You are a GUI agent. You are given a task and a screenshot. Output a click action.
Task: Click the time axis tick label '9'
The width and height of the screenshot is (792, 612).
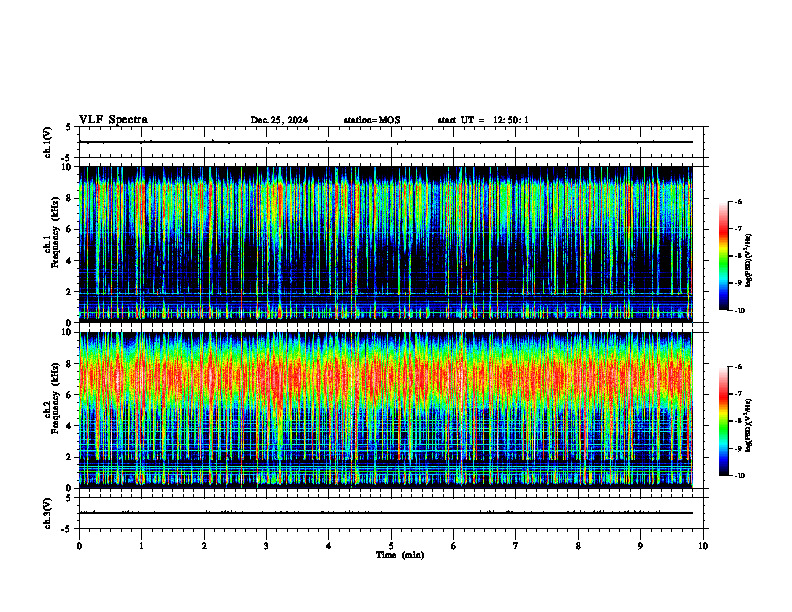tap(640, 546)
